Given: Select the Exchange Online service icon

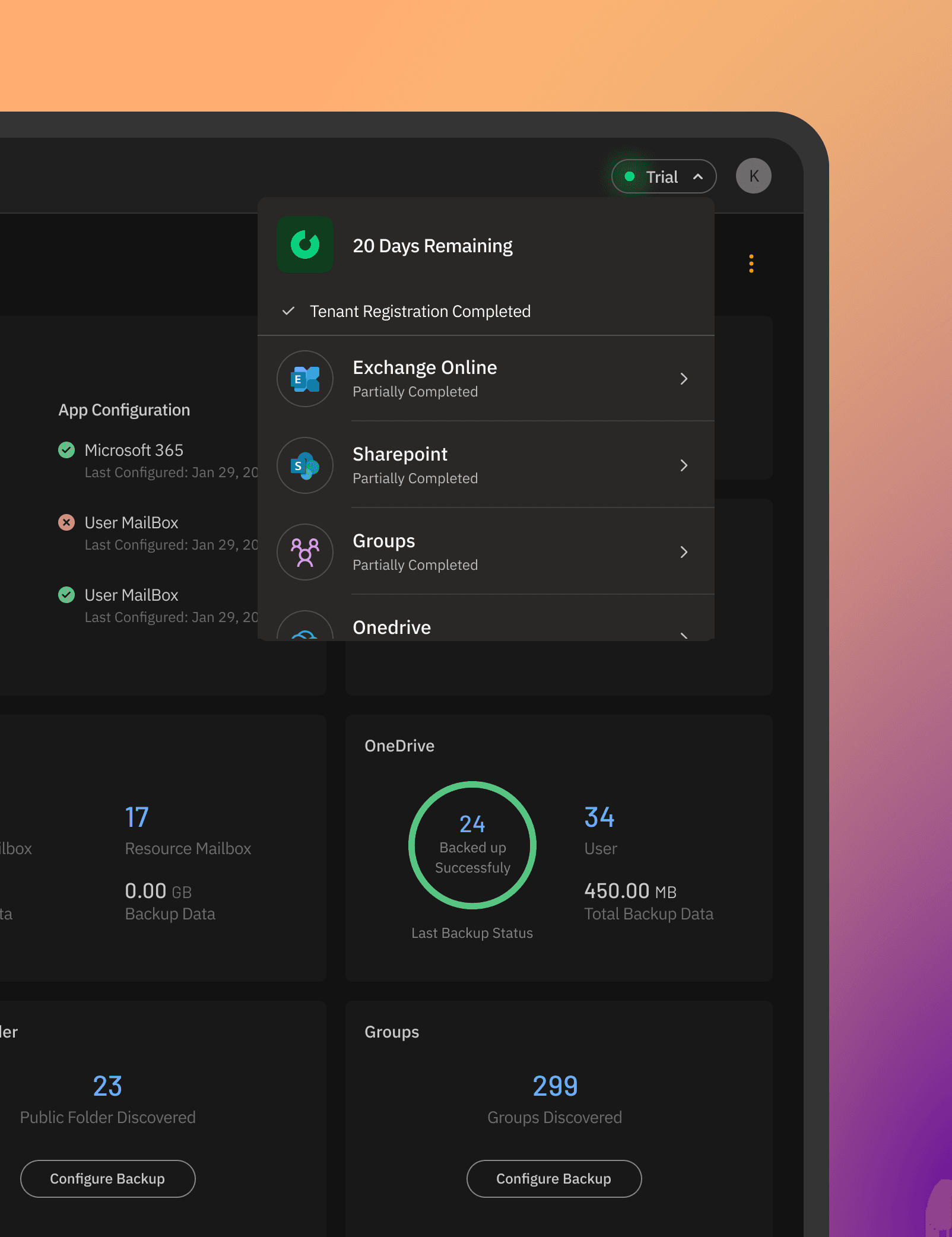Looking at the screenshot, I should 305,378.
